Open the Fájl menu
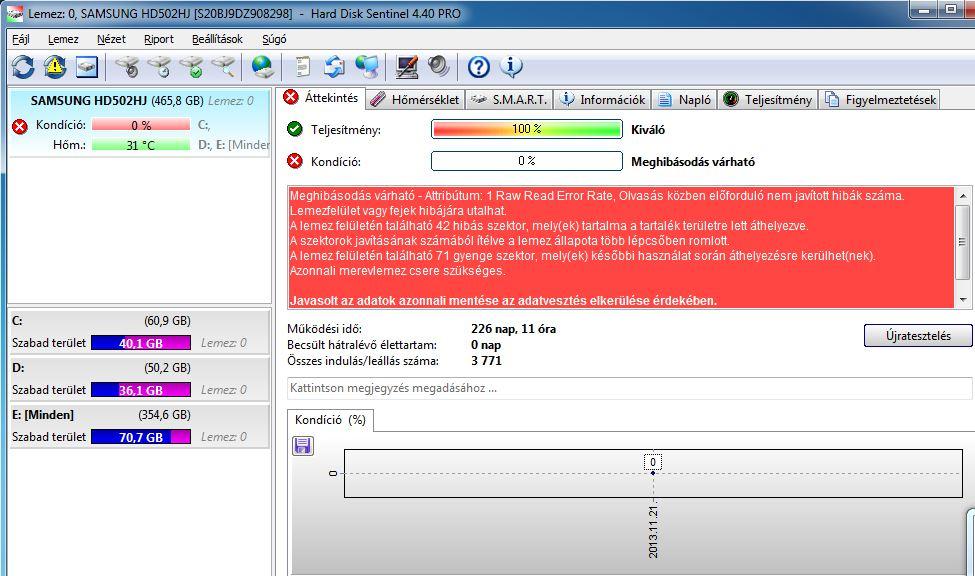 (x=21, y=39)
